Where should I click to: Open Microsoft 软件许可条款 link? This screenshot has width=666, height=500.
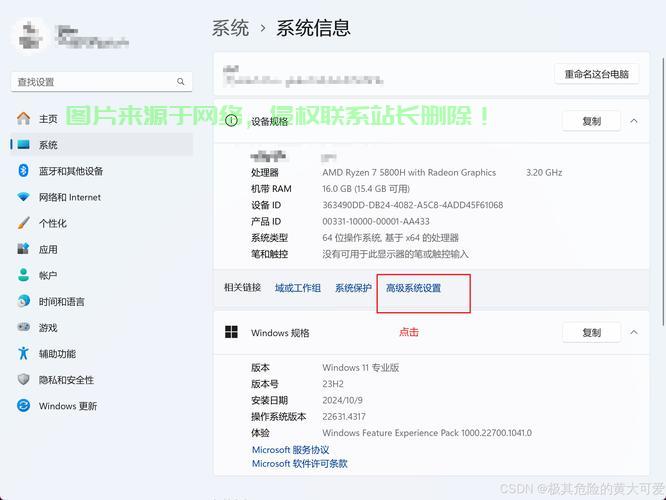coord(300,463)
